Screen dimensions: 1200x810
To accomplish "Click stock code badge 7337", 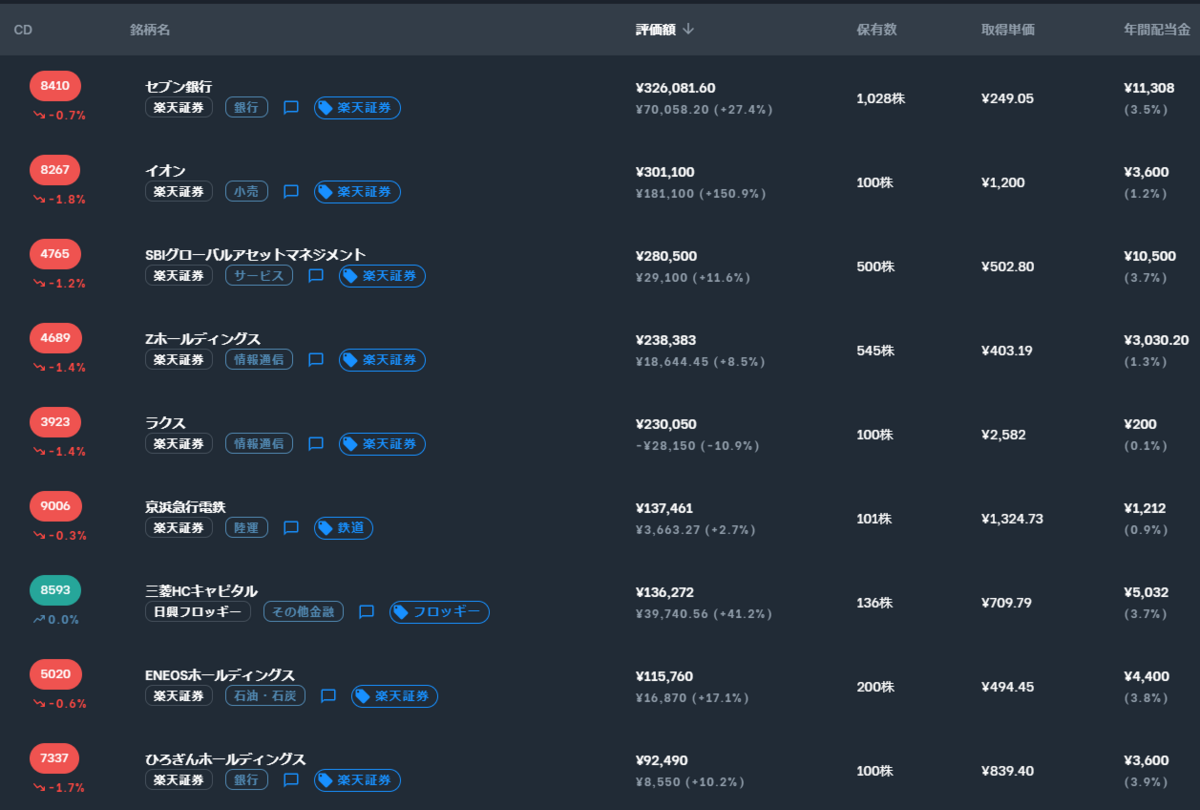I will click(x=55, y=758).
